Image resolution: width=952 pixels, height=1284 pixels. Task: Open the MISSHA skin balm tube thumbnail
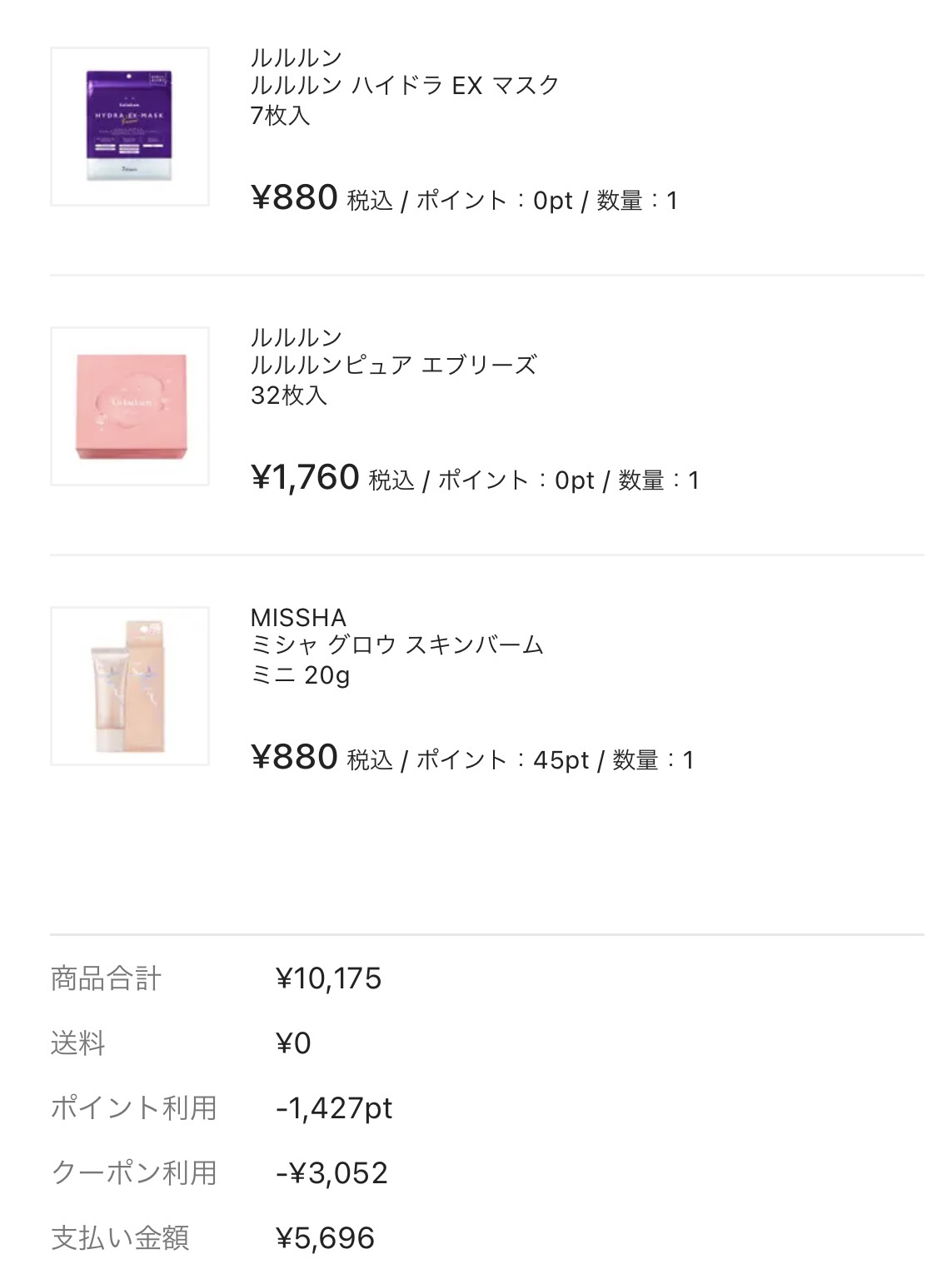(129, 686)
